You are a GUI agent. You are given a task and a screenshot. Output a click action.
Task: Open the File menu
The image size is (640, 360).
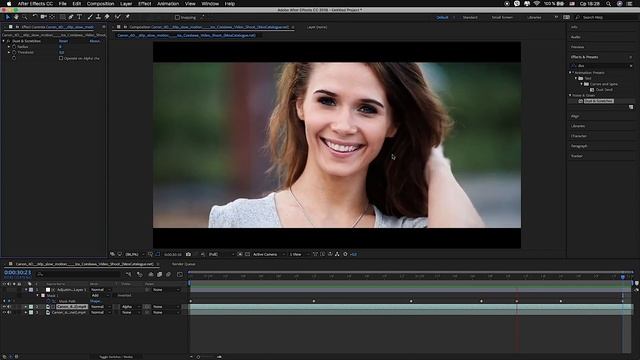tap(62, 4)
